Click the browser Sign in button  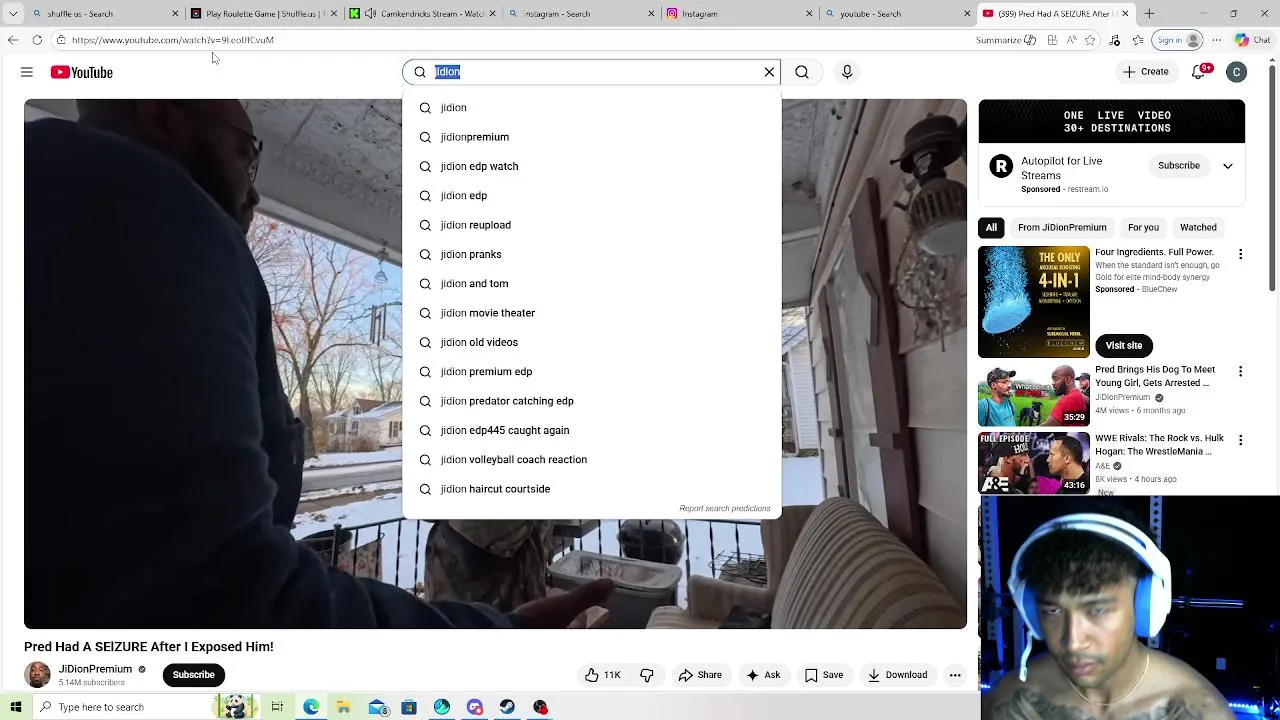[1178, 40]
